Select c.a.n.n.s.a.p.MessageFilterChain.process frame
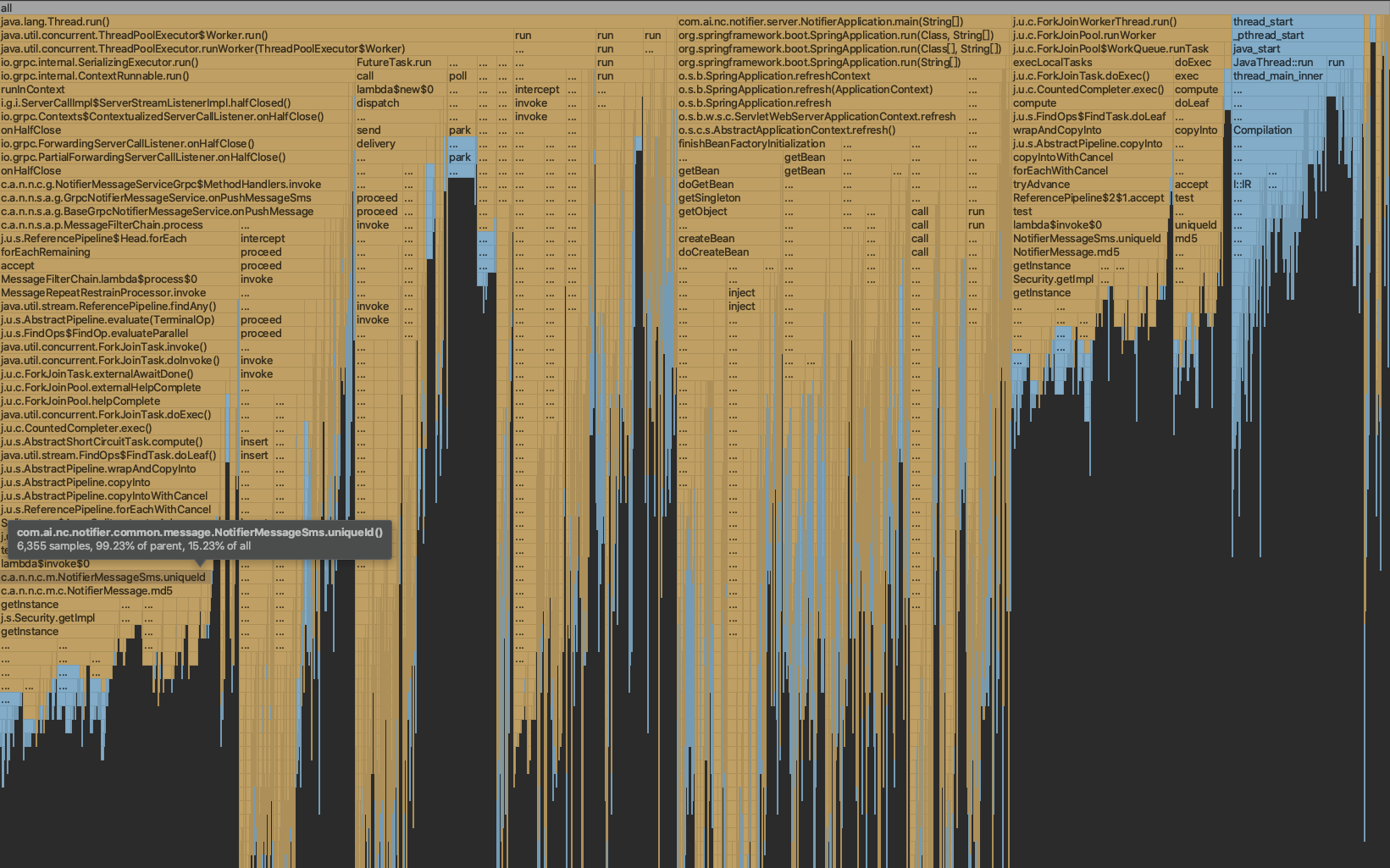The image size is (1390, 868). (119, 224)
